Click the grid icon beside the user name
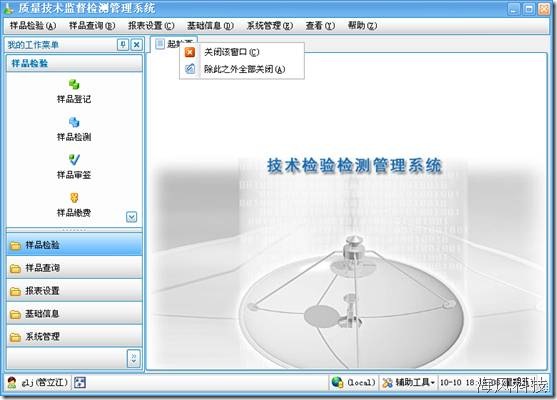The width and height of the screenshot is (557, 400). [x=80, y=383]
